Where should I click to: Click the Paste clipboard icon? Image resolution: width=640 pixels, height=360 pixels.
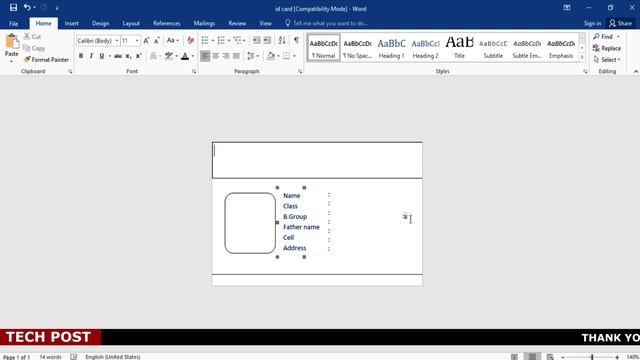click(12, 42)
